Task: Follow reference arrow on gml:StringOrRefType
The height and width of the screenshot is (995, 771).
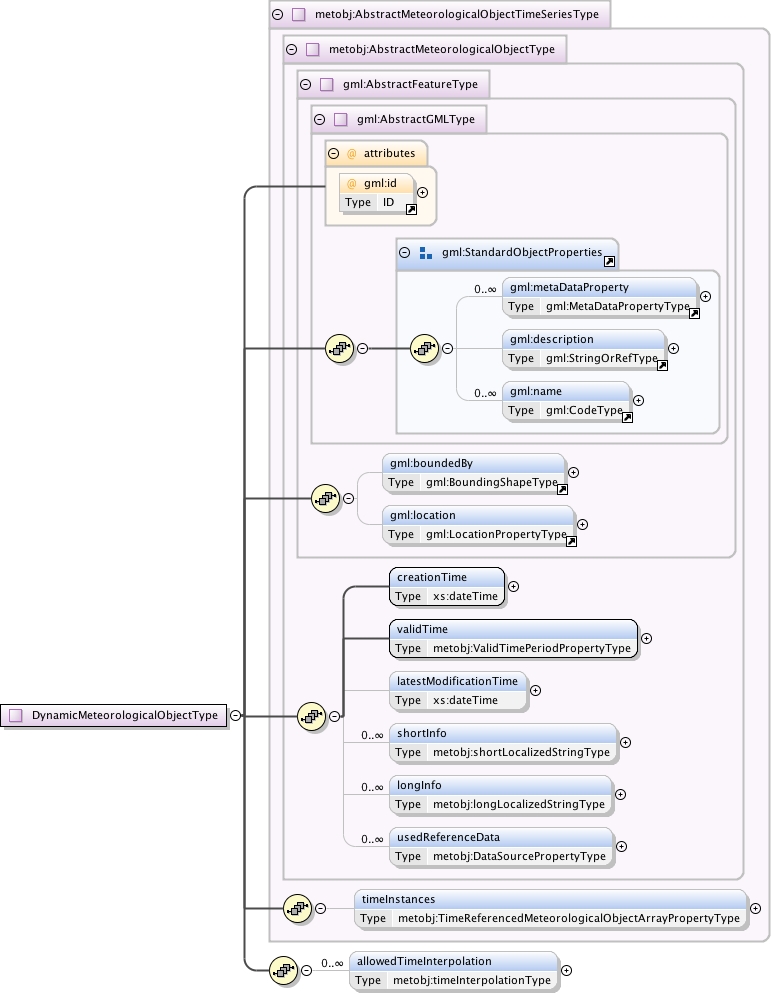Action: (662, 366)
